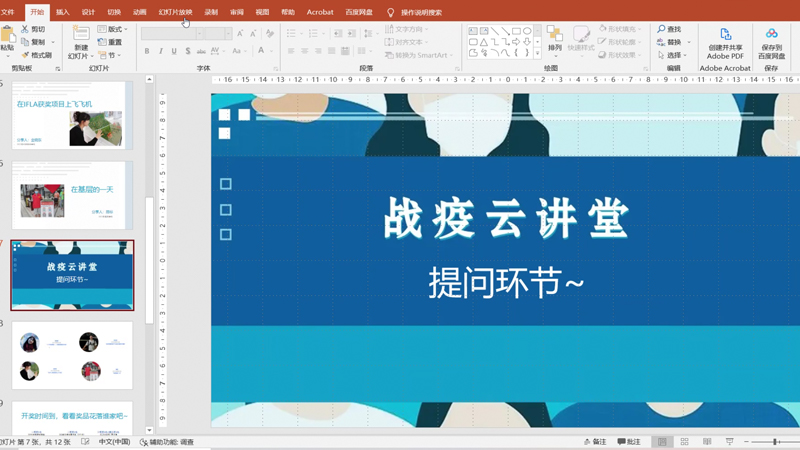Select the triangle shape in gallery
The height and width of the screenshot is (450, 800).
pyautogui.click(x=484, y=42)
